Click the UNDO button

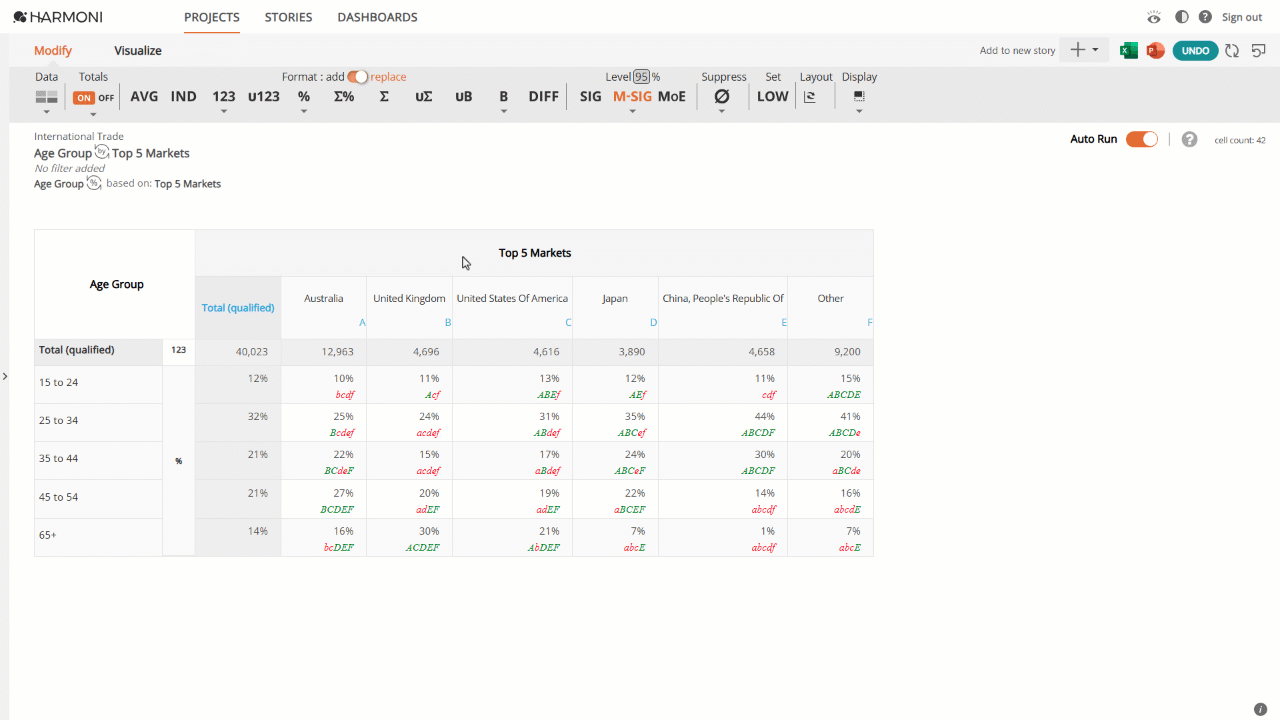1195,50
